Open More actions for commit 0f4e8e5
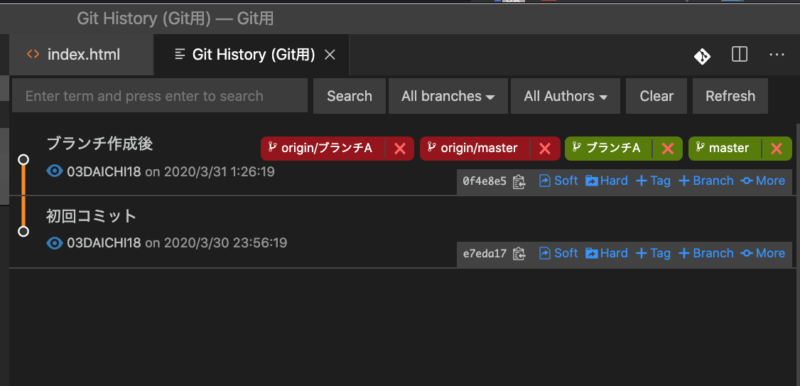Image resolution: width=800 pixels, height=386 pixels. click(763, 181)
